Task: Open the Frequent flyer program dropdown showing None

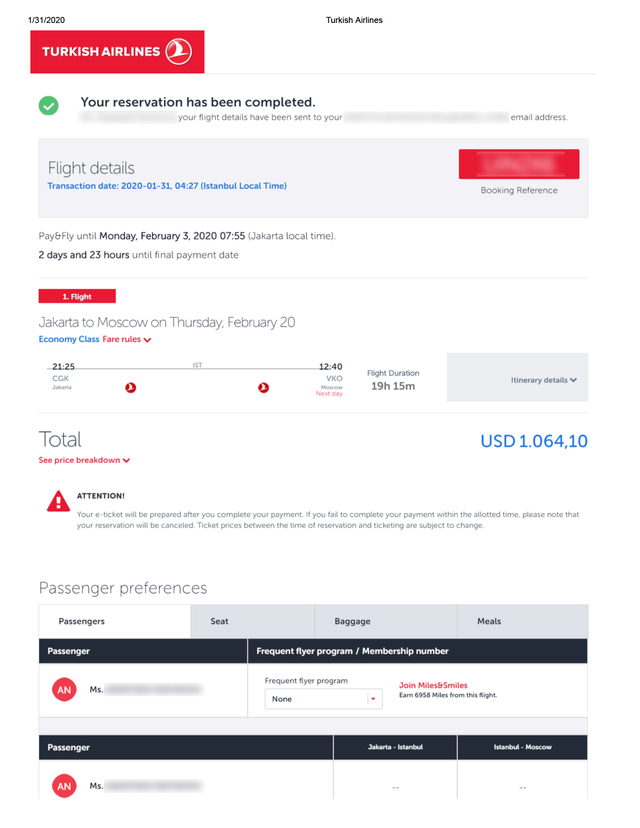Action: tap(323, 699)
